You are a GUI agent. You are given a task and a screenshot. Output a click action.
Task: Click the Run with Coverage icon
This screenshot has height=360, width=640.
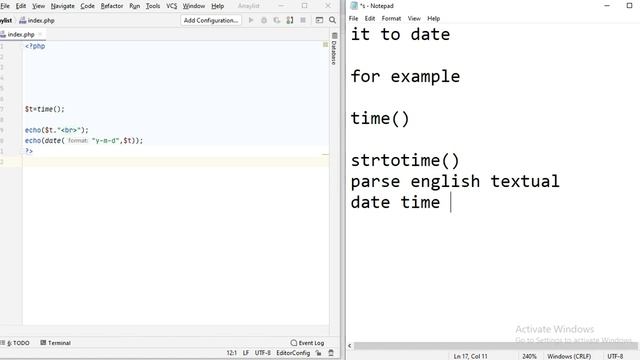click(x=277, y=20)
